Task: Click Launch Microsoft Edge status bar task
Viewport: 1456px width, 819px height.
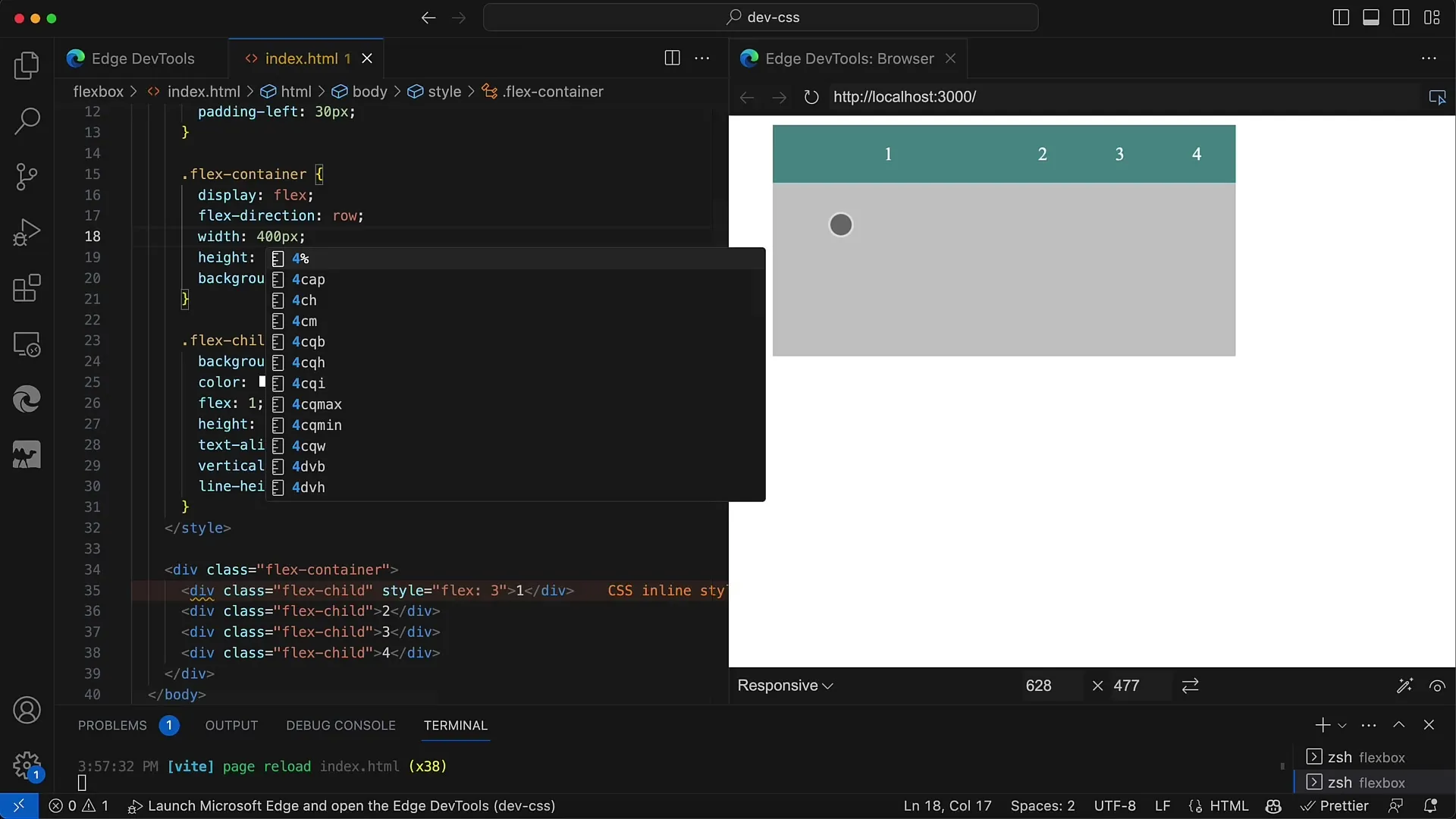Action: coord(342,806)
